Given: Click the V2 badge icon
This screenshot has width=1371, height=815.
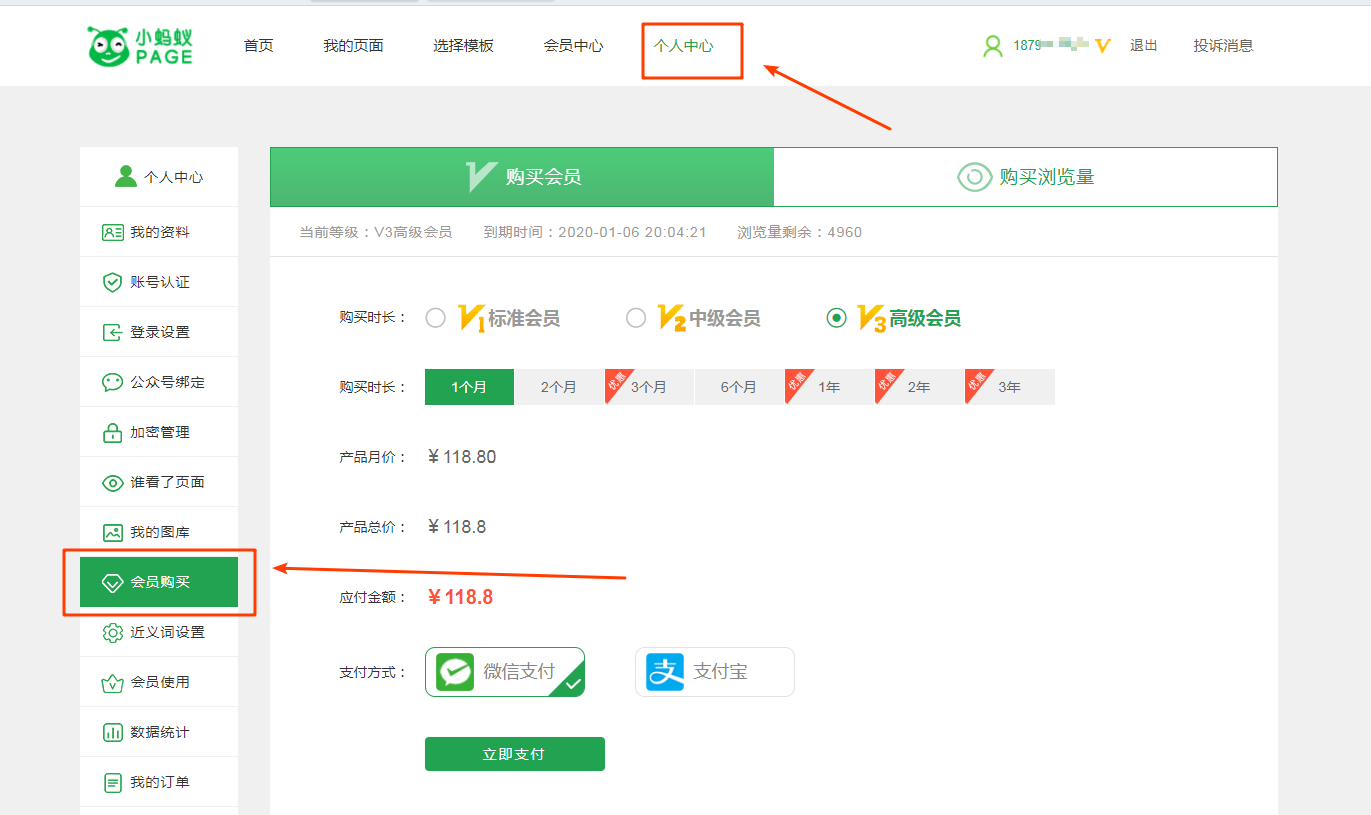Looking at the screenshot, I should (672, 318).
